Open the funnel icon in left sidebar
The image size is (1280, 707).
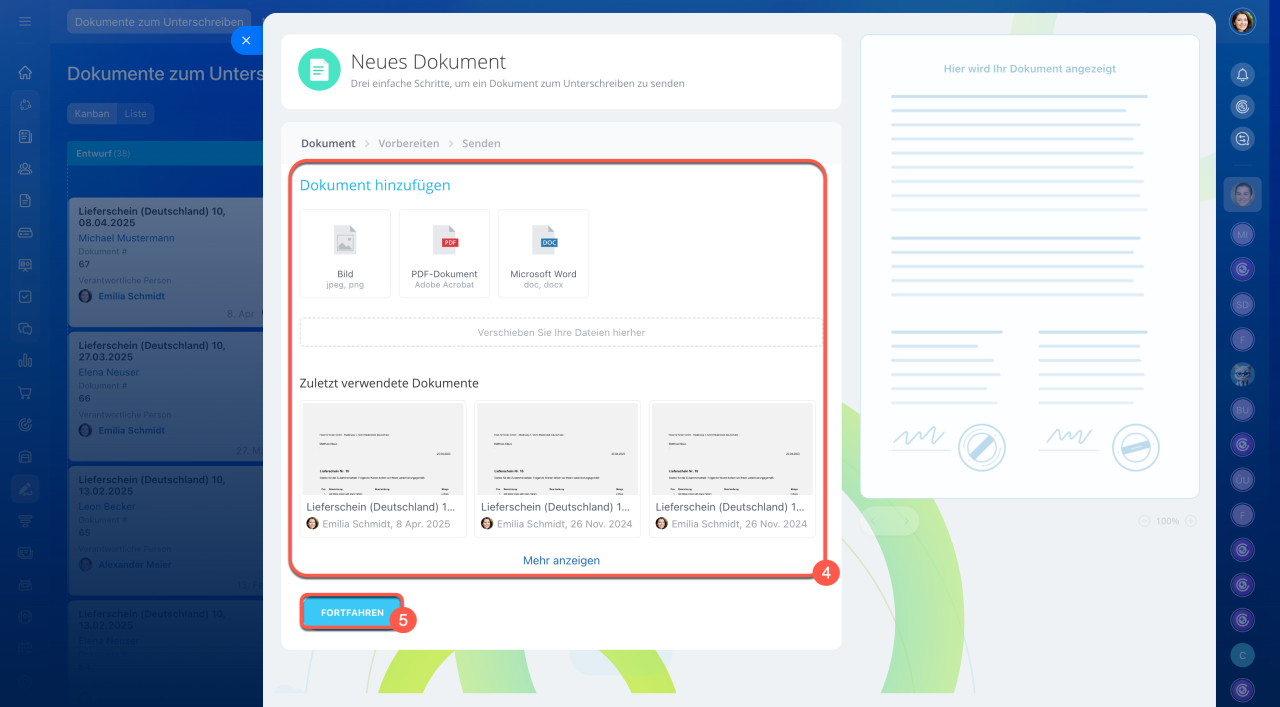(25, 520)
